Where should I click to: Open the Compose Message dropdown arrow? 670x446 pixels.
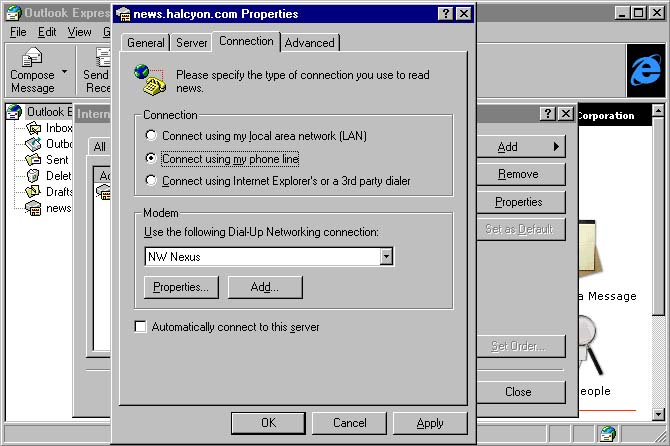(x=65, y=72)
